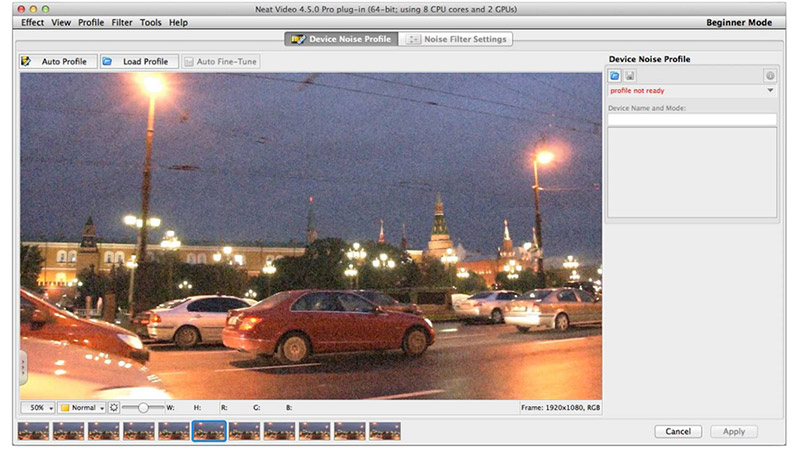
Task: Open the 50% zoom level dropdown
Action: click(x=38, y=408)
